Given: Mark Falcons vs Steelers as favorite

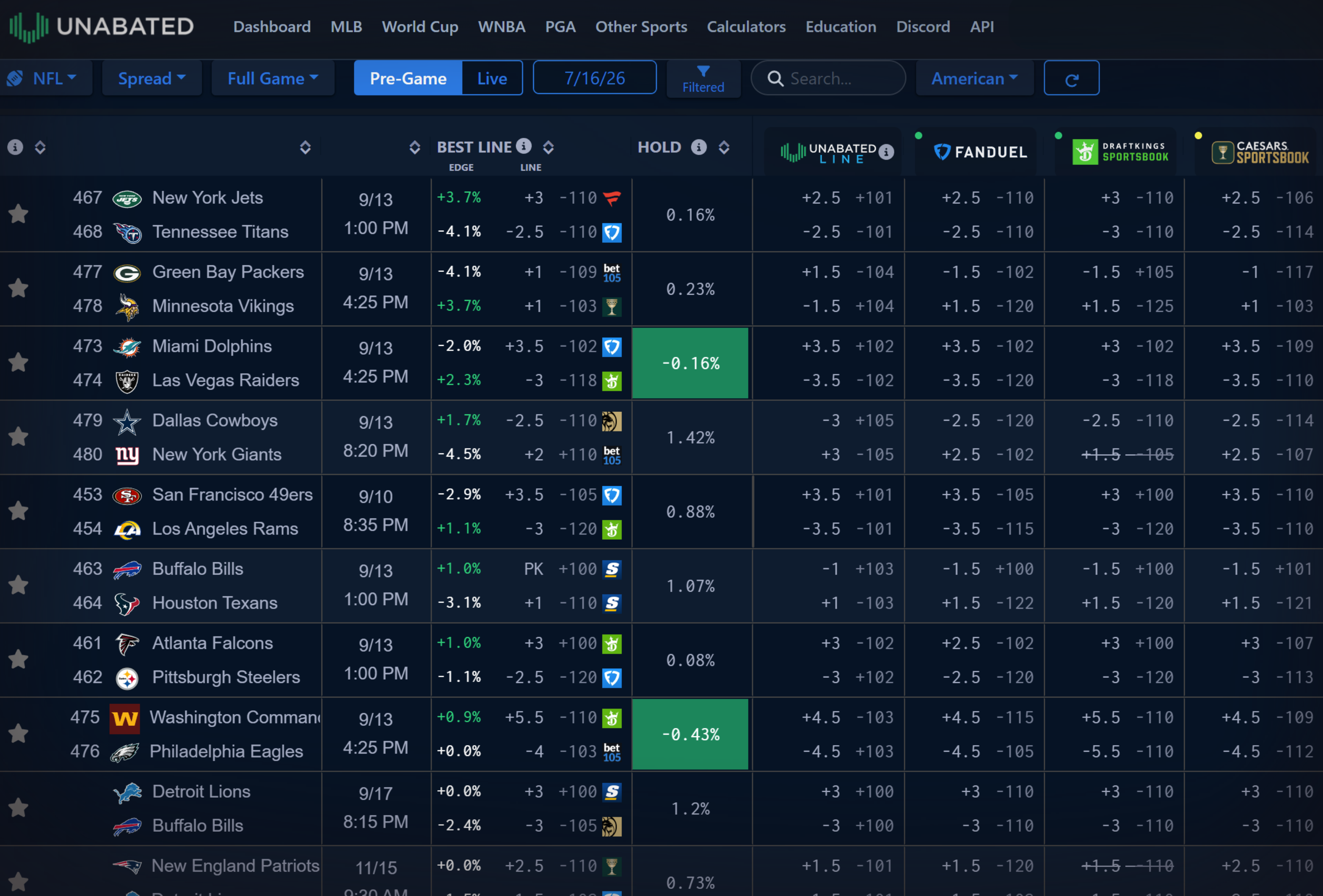Looking at the screenshot, I should pos(18,659).
